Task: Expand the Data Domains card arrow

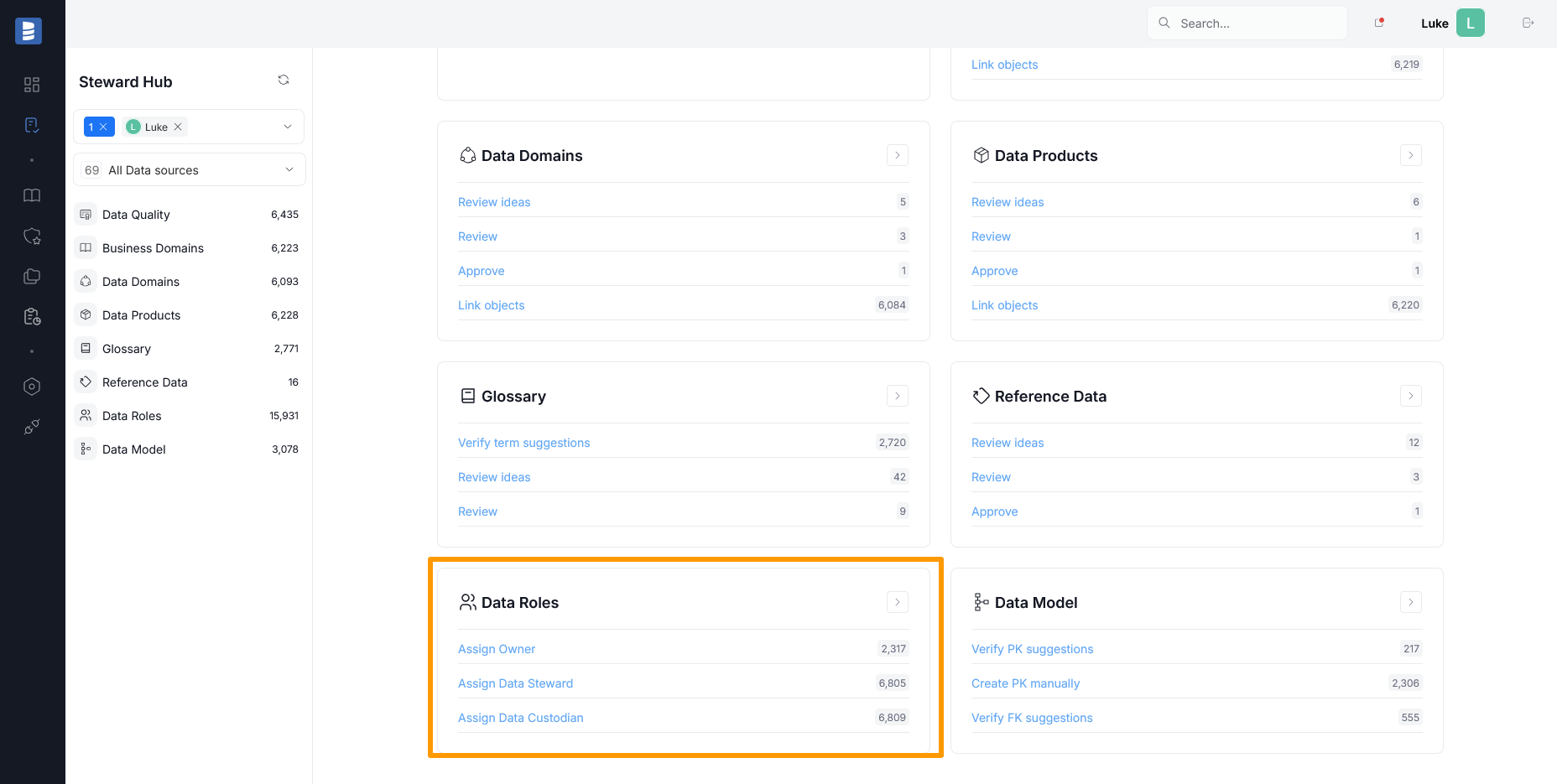Action: (x=897, y=155)
